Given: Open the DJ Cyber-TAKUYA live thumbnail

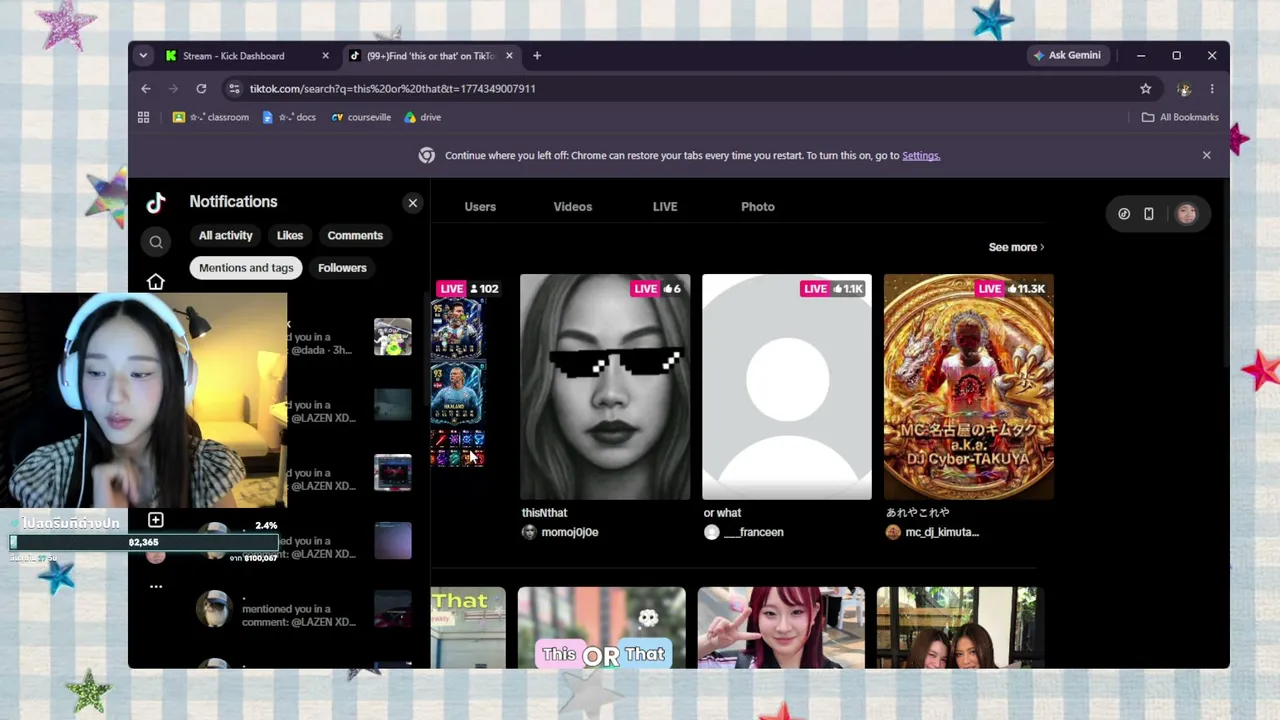Looking at the screenshot, I should click(x=969, y=387).
